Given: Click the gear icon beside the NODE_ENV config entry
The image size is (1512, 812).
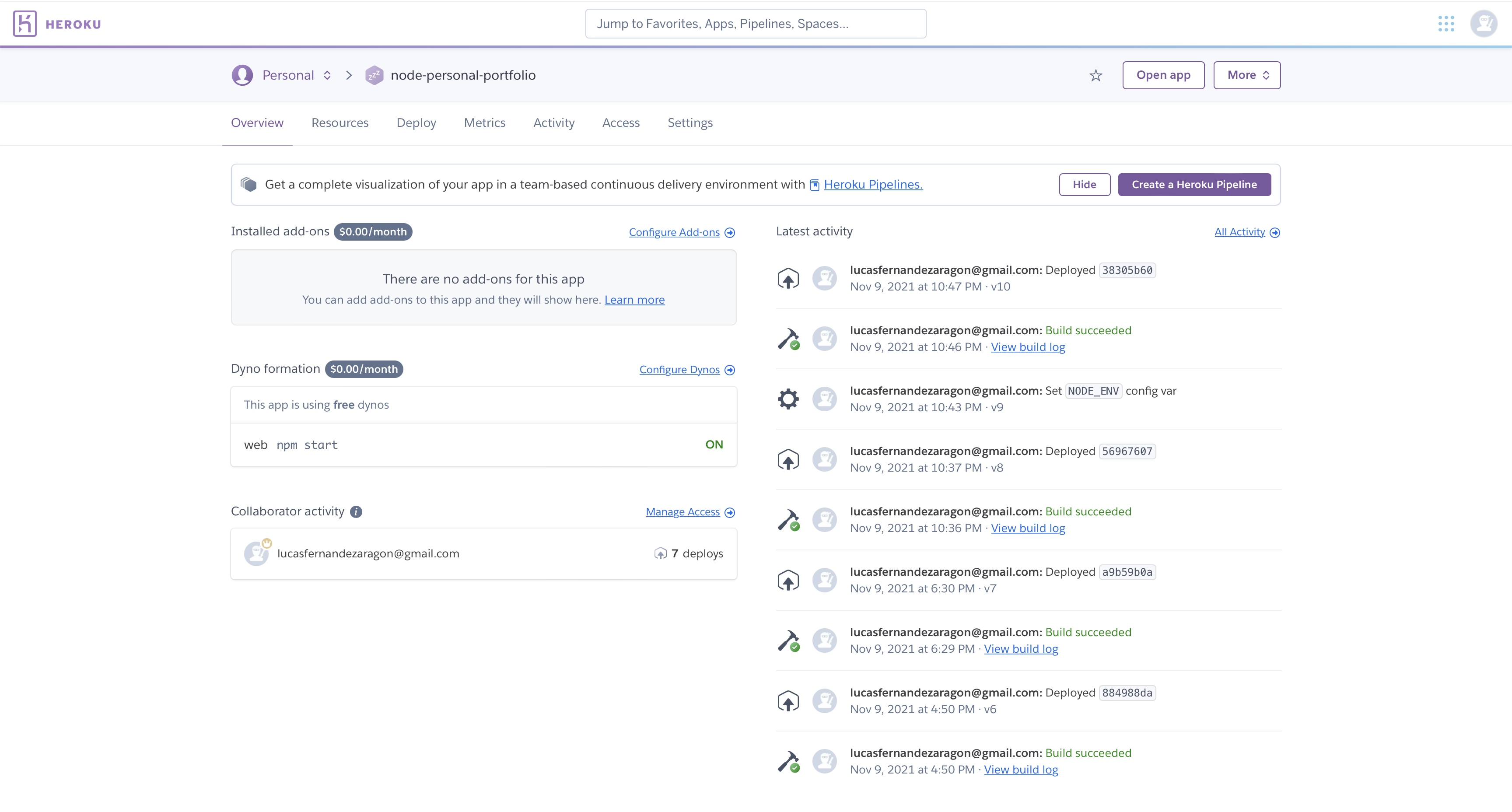Looking at the screenshot, I should (788, 399).
